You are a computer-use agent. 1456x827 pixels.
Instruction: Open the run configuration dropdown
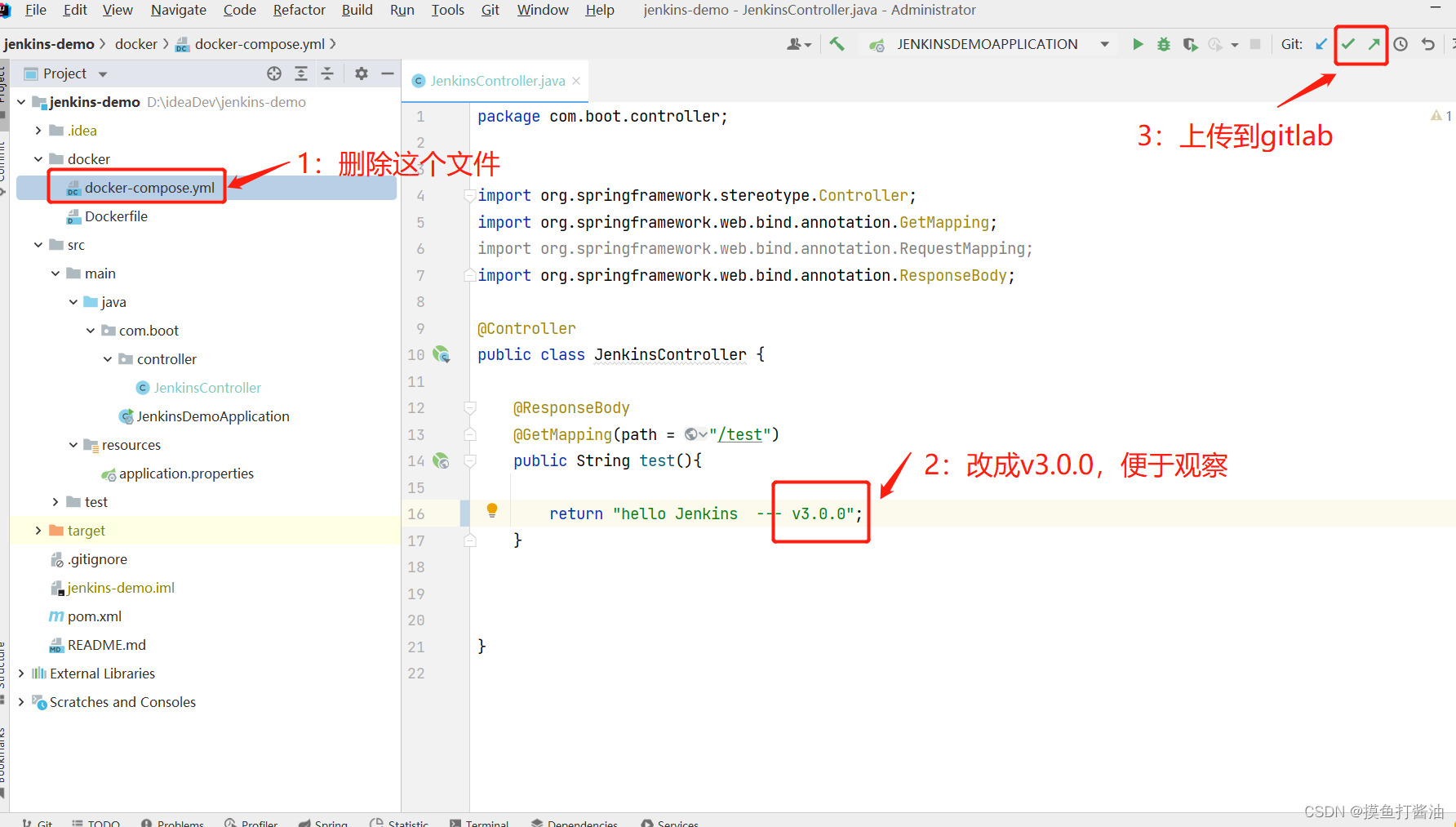click(1104, 44)
